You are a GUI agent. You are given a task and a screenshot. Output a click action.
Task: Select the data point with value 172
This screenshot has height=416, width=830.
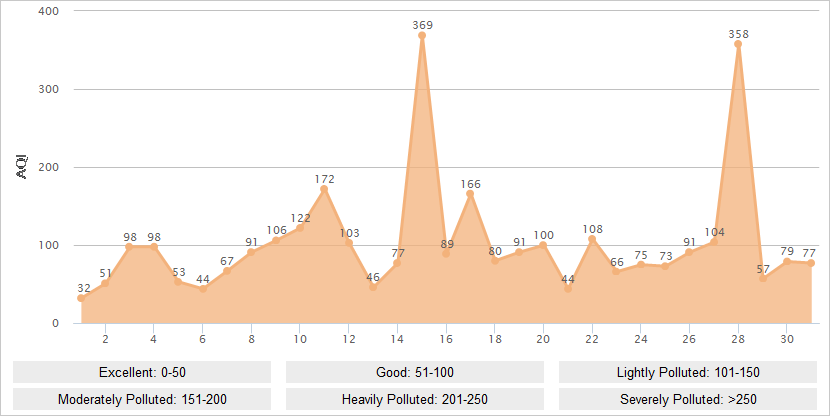coord(324,189)
